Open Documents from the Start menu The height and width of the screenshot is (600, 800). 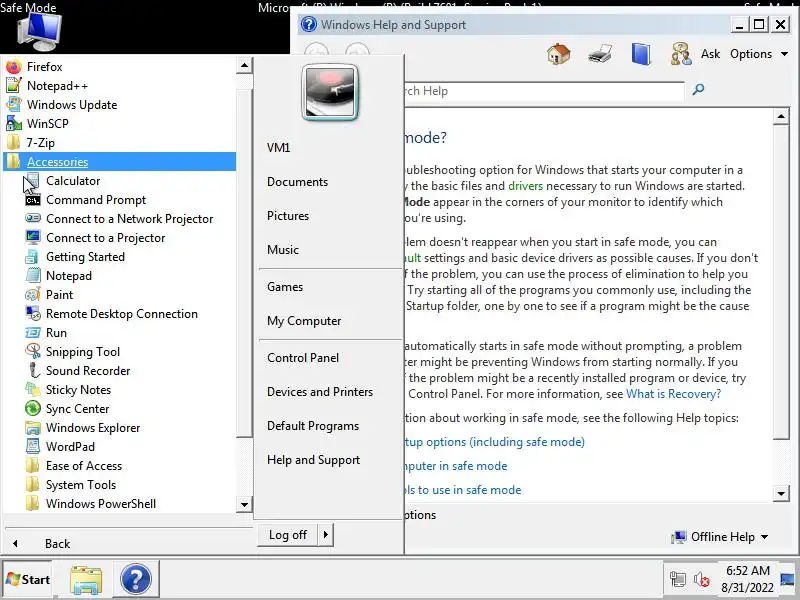coord(297,182)
